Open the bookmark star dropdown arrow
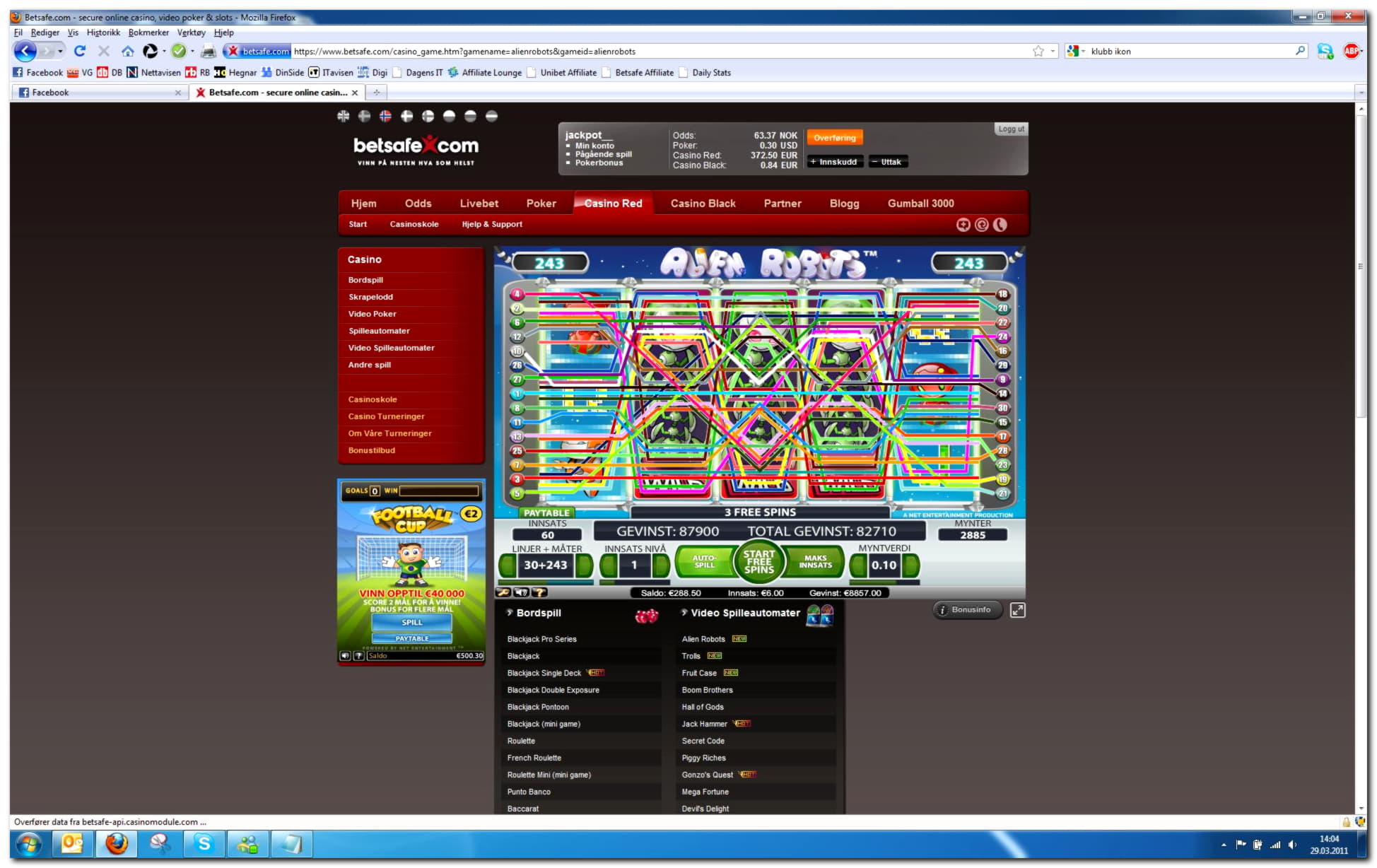This screenshot has width=1377, height=868. [x=1053, y=51]
